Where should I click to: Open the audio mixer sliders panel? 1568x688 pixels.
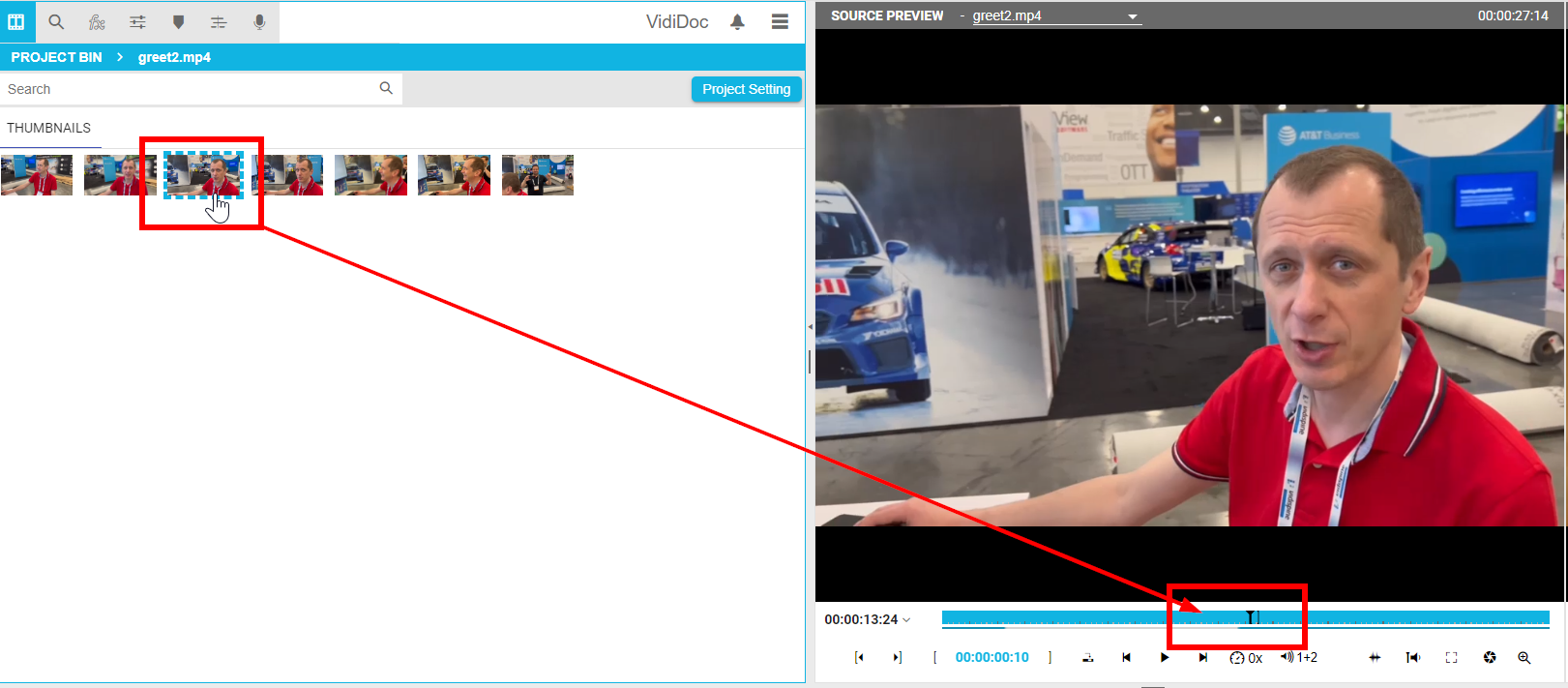(x=137, y=21)
